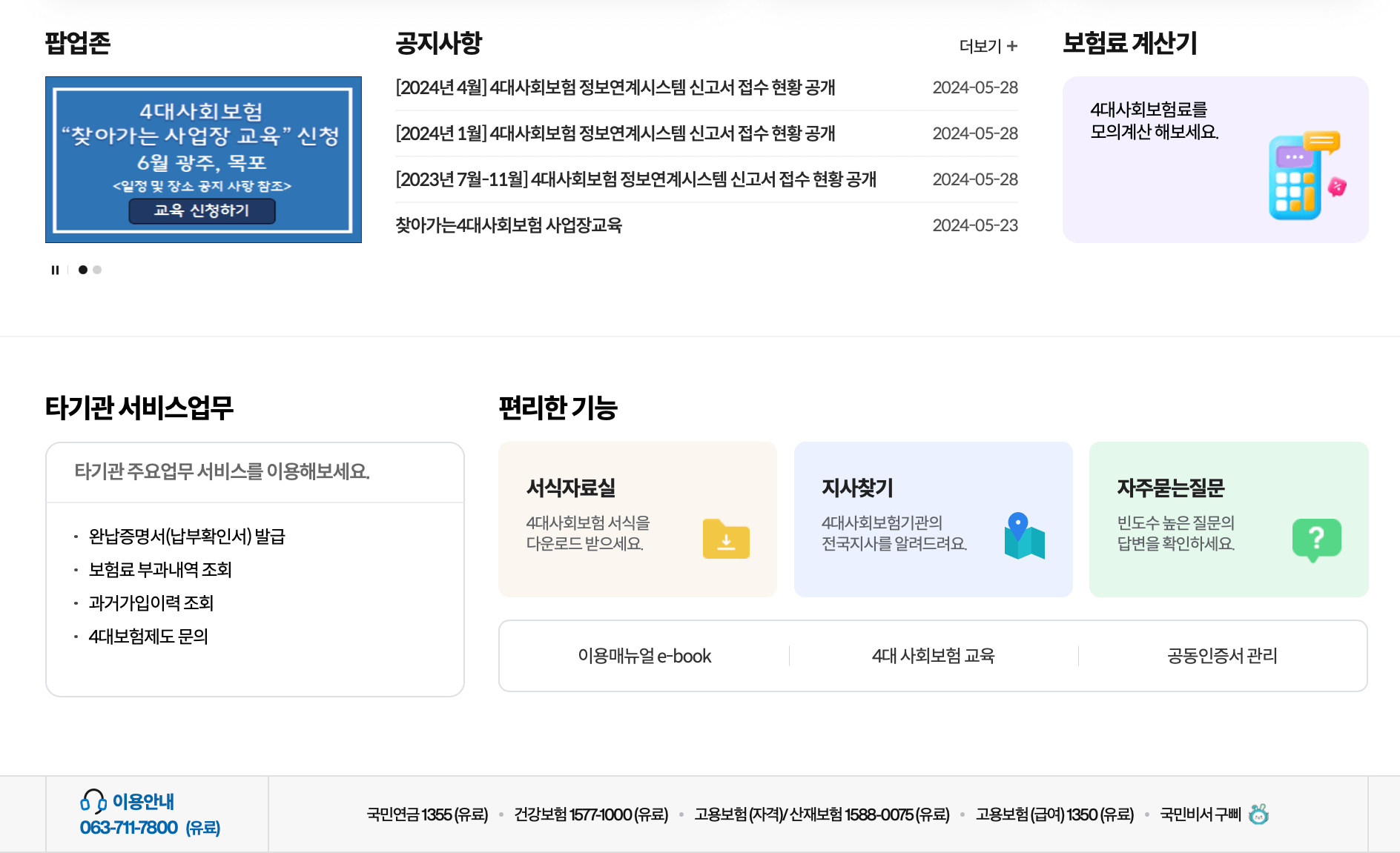
Task: Click the plus icon next to 더보기
Action: coord(1013,46)
